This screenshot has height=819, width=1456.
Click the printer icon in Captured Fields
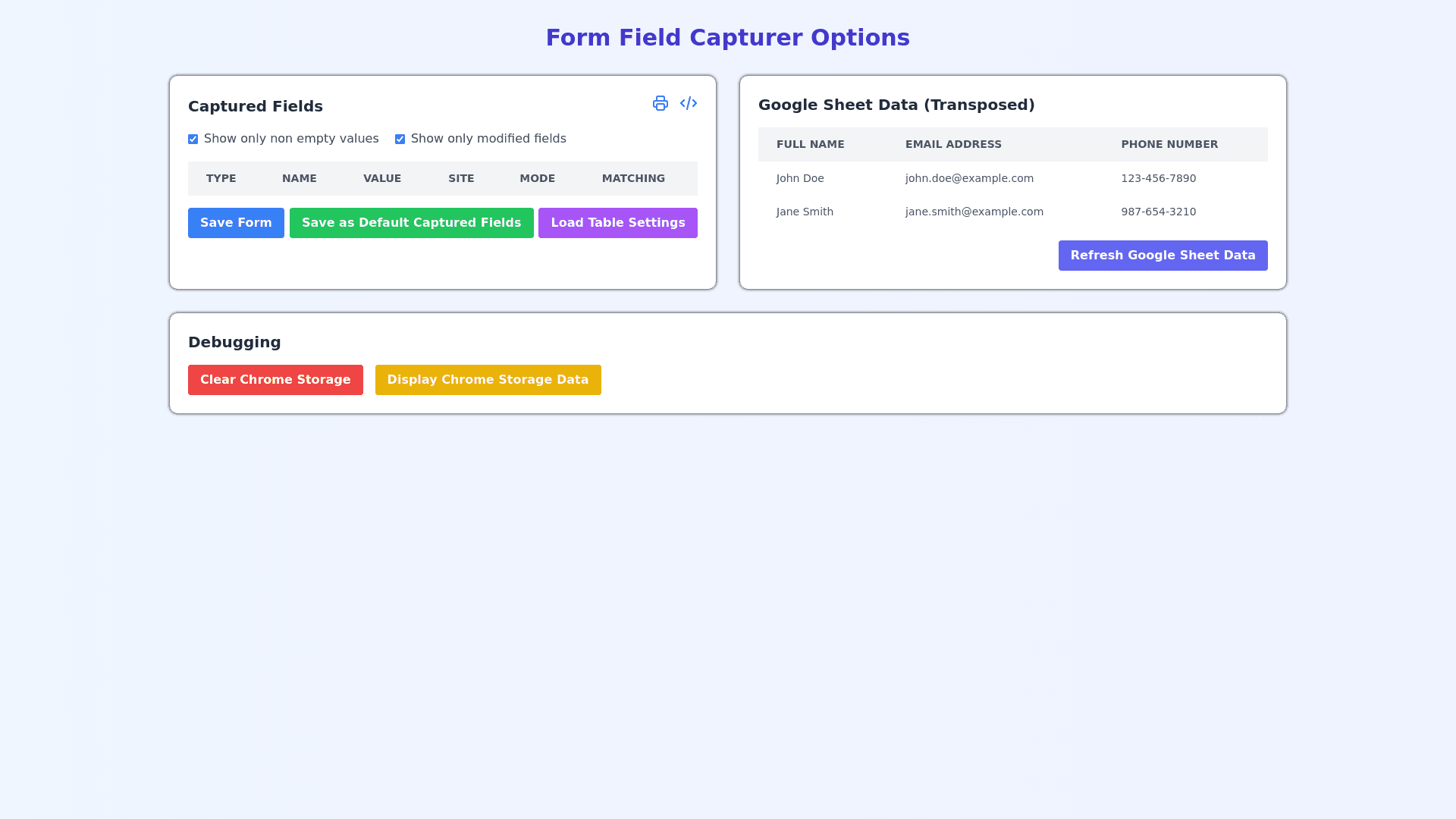tap(661, 103)
